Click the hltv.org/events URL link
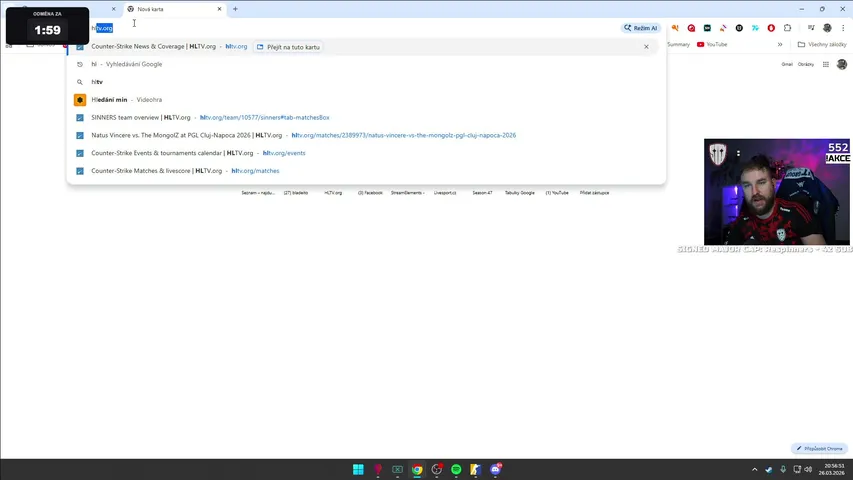This screenshot has height=480, width=853. click(284, 153)
